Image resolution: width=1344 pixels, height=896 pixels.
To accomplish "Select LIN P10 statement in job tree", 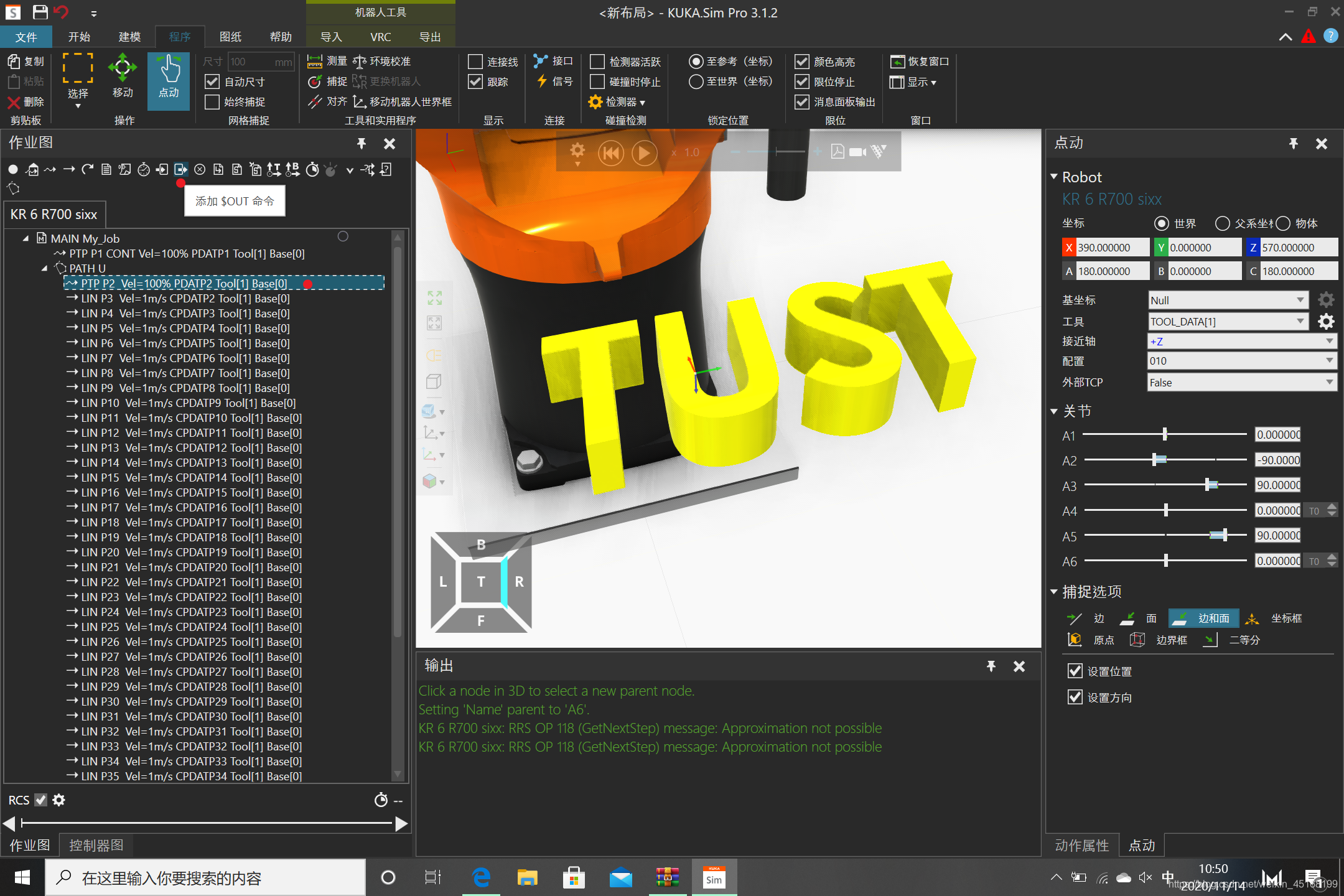I will click(x=188, y=403).
